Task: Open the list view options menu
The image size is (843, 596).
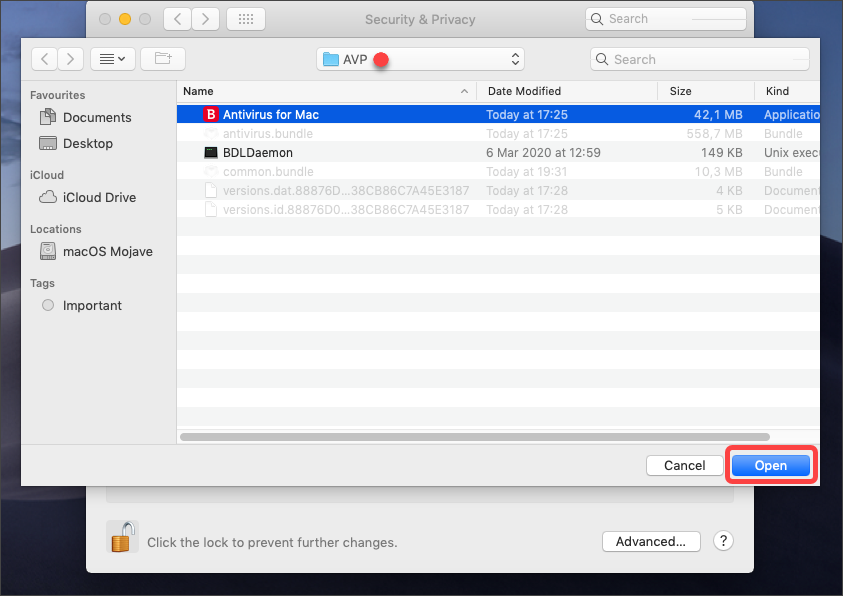Action: (112, 59)
